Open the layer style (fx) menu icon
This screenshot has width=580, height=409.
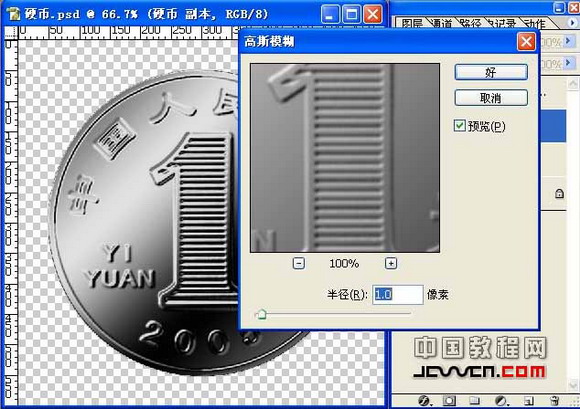tap(424, 400)
